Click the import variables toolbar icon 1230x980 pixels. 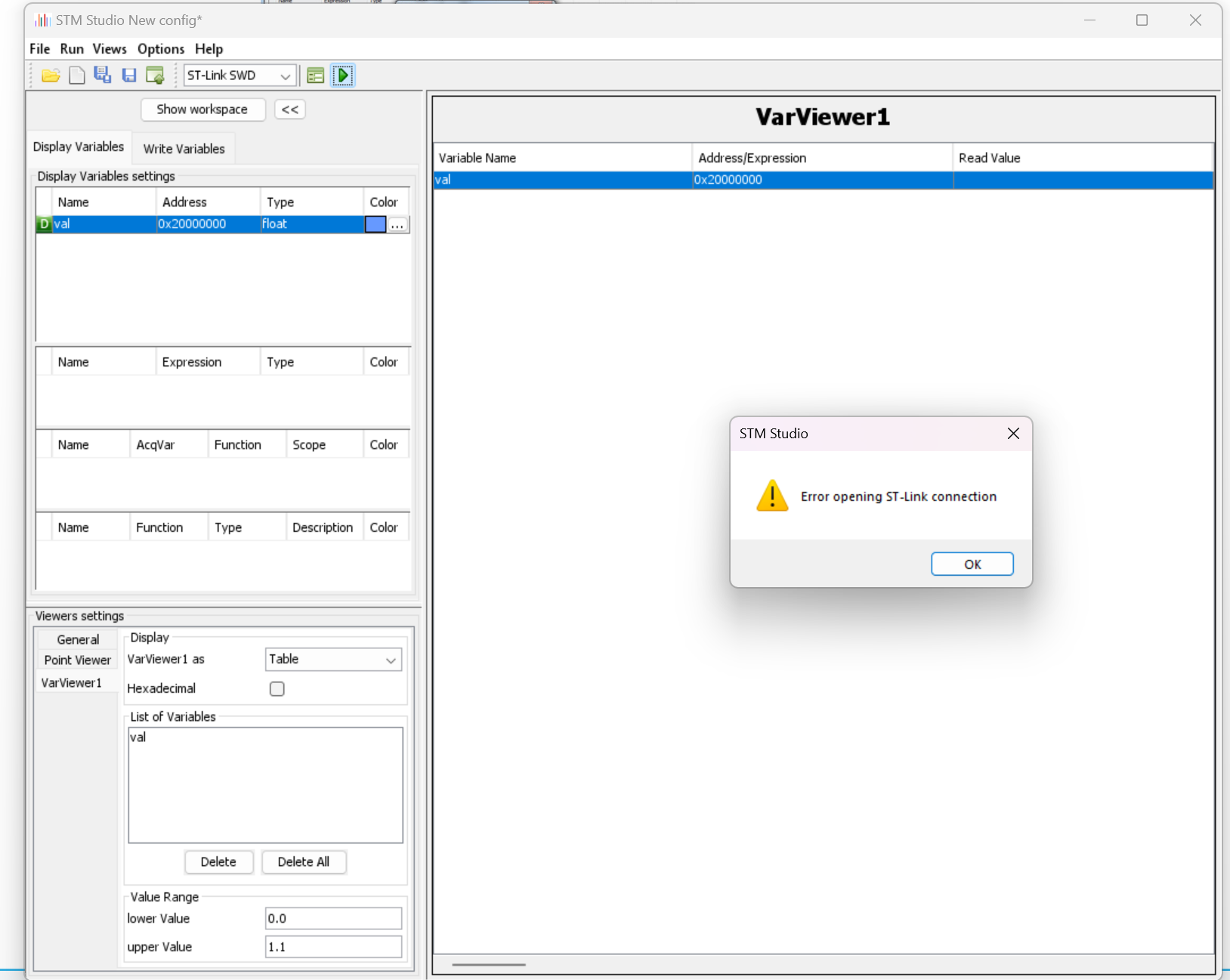coord(156,76)
